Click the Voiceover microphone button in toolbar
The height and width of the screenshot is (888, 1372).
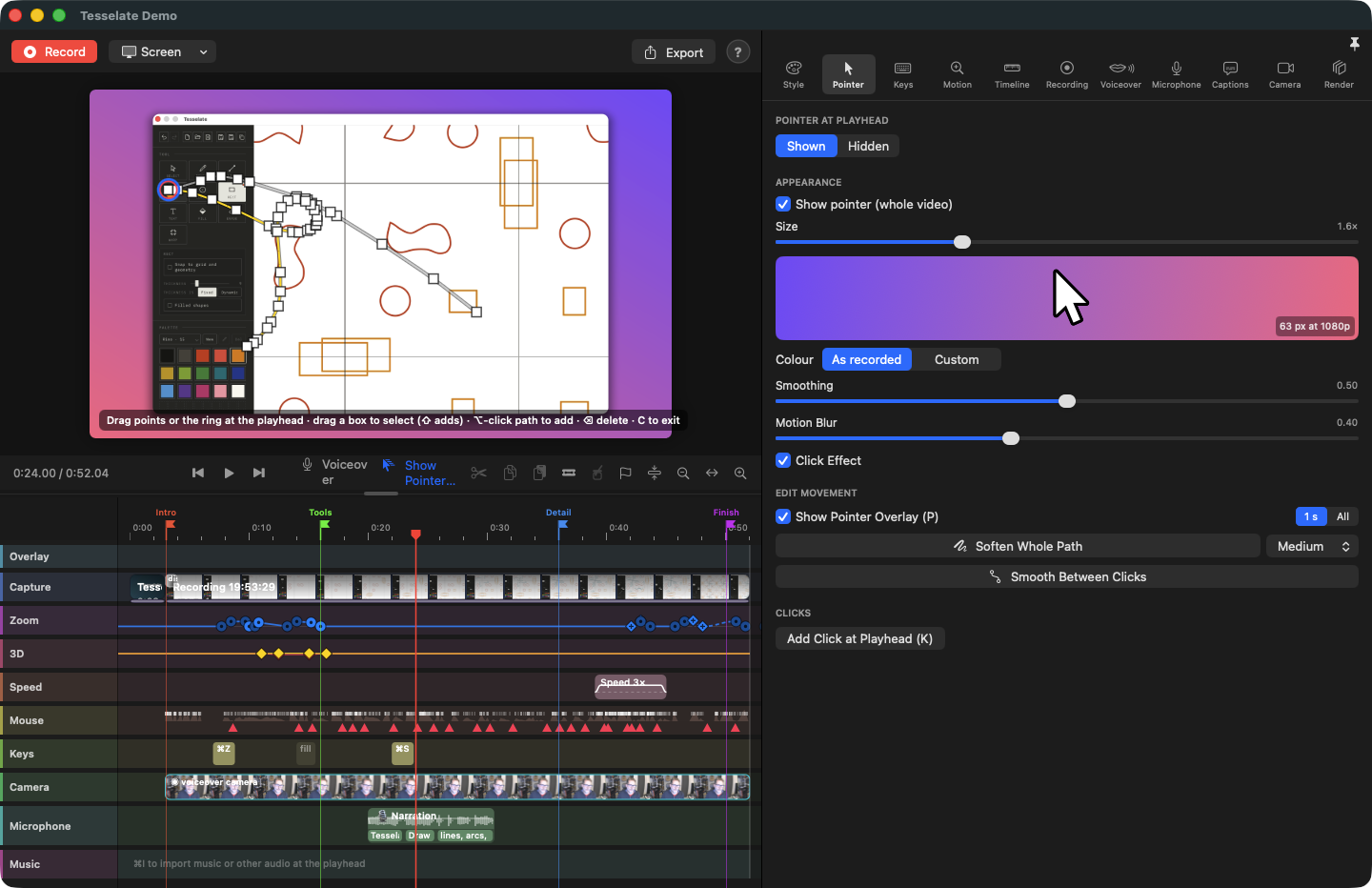pyautogui.click(x=333, y=473)
